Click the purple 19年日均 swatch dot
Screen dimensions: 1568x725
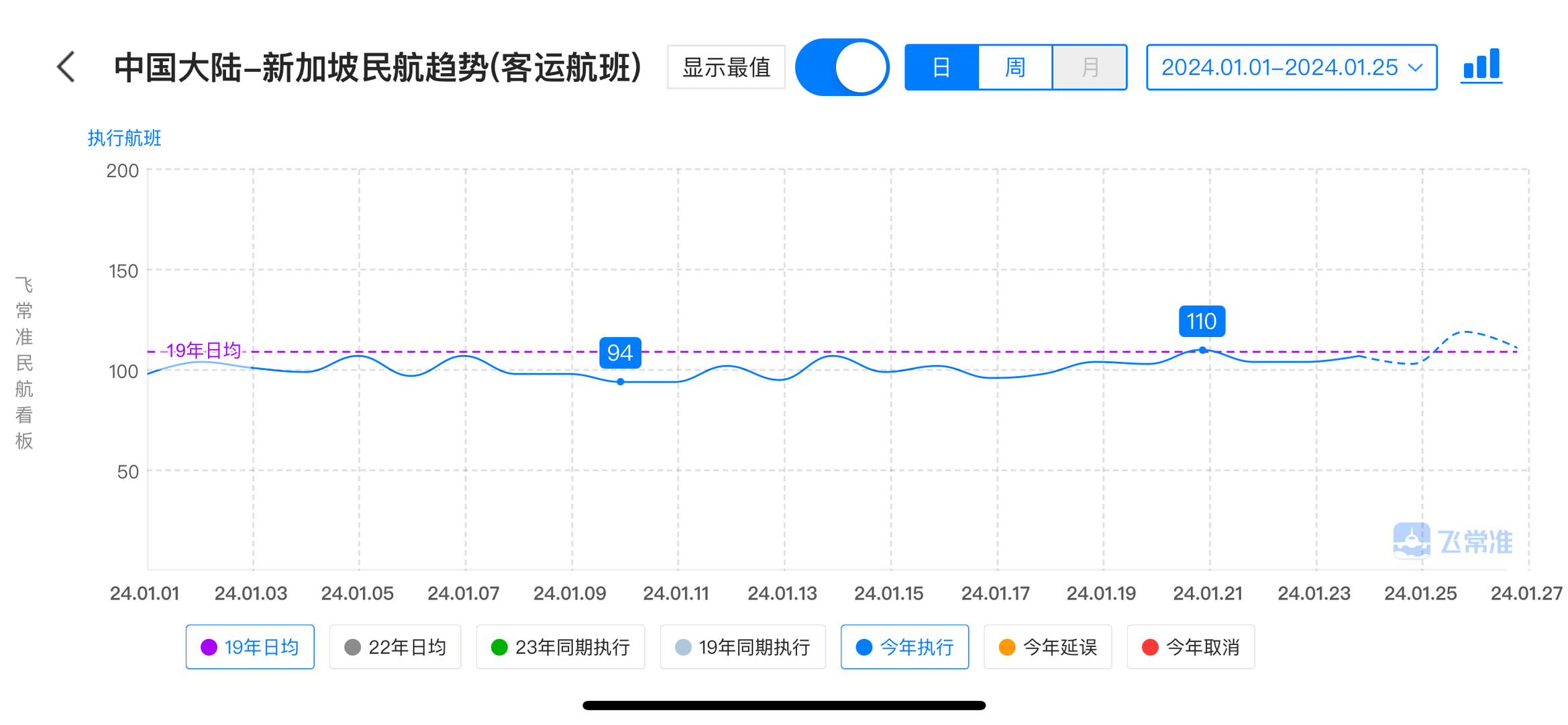point(209,647)
